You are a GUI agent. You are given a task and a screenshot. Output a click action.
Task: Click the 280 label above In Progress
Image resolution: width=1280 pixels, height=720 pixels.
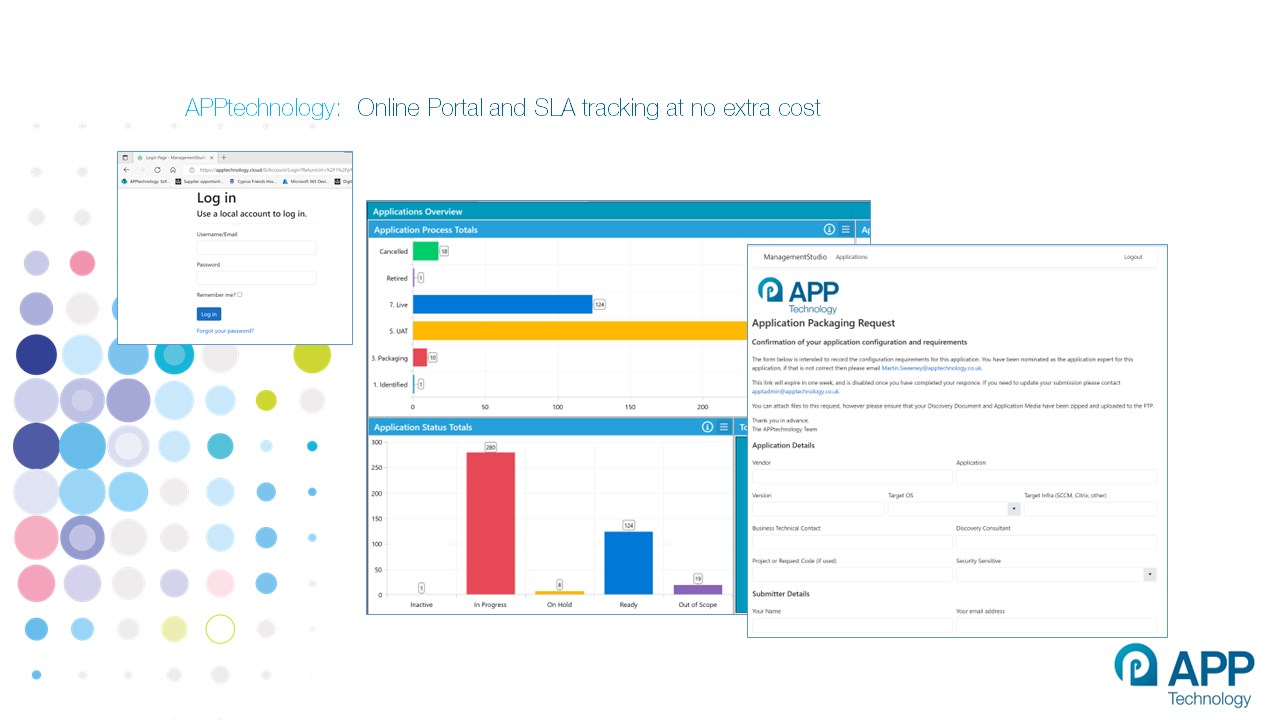[x=491, y=447]
